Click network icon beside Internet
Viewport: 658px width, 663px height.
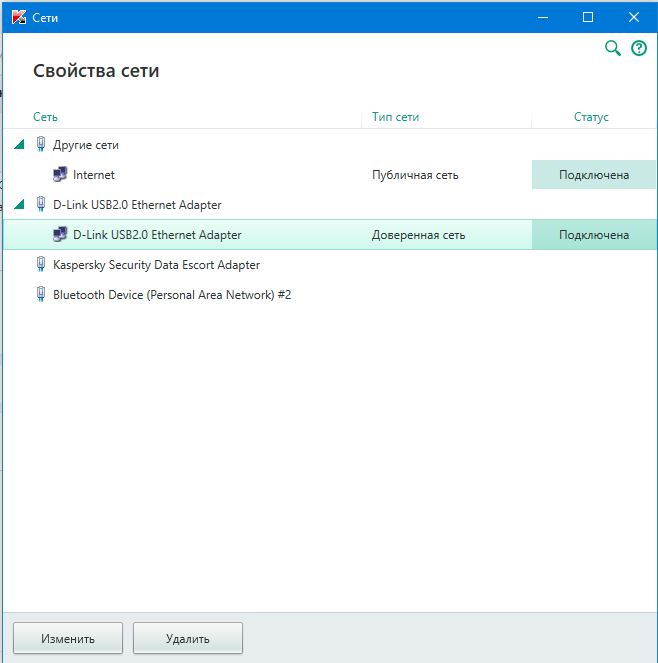(x=60, y=174)
